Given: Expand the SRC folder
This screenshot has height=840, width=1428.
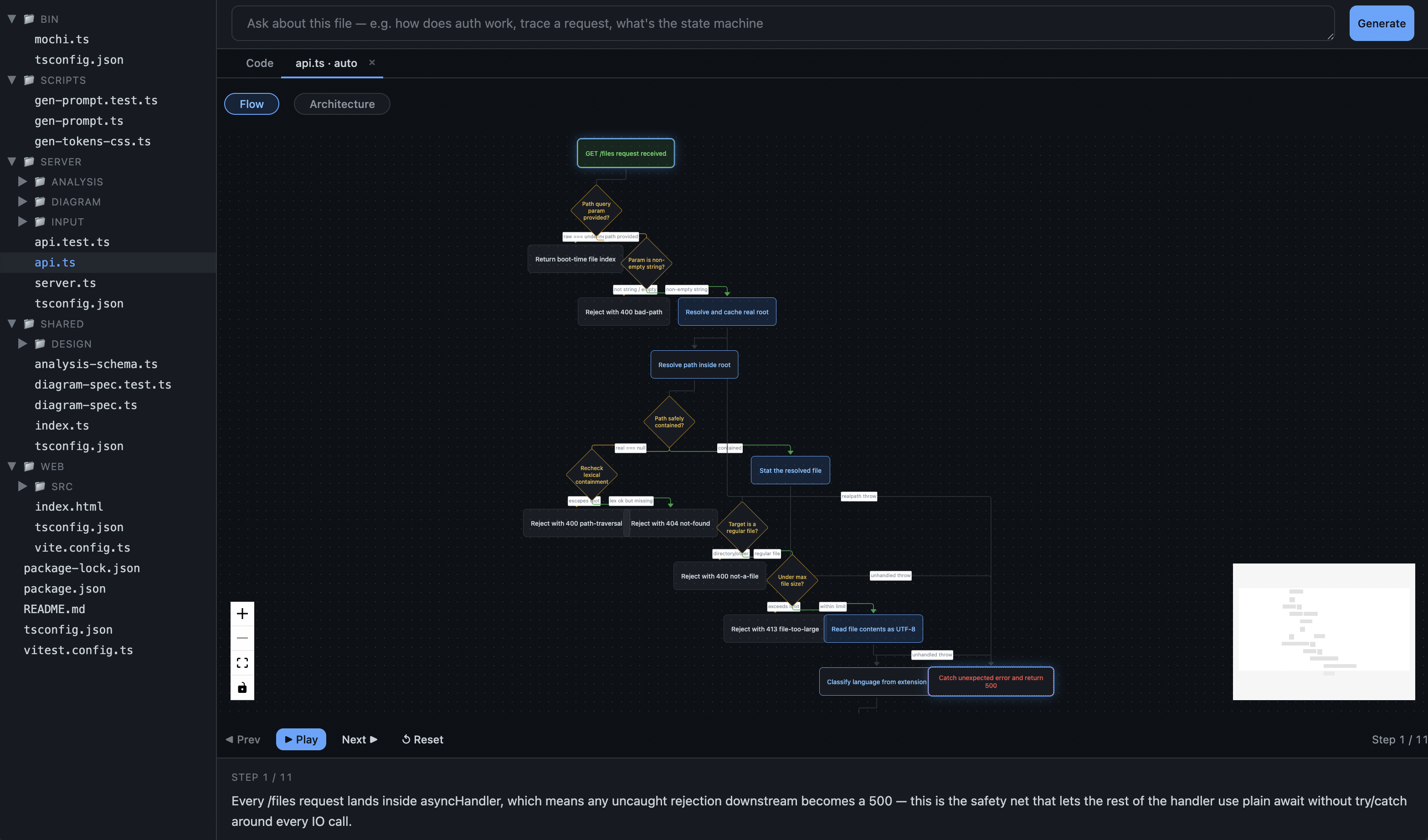Looking at the screenshot, I should pyautogui.click(x=23, y=487).
